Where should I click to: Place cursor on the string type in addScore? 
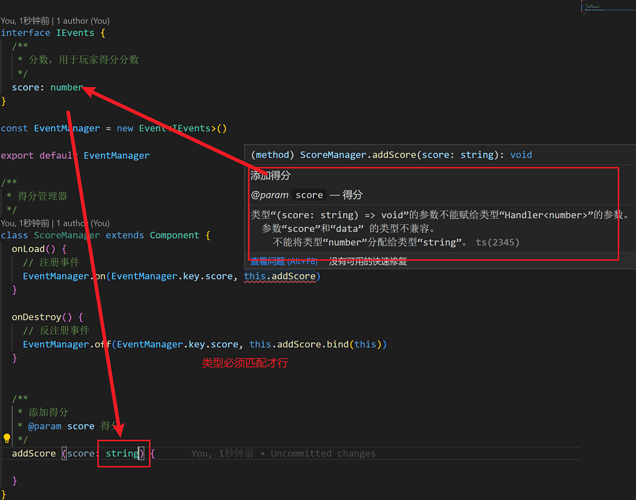(122, 453)
